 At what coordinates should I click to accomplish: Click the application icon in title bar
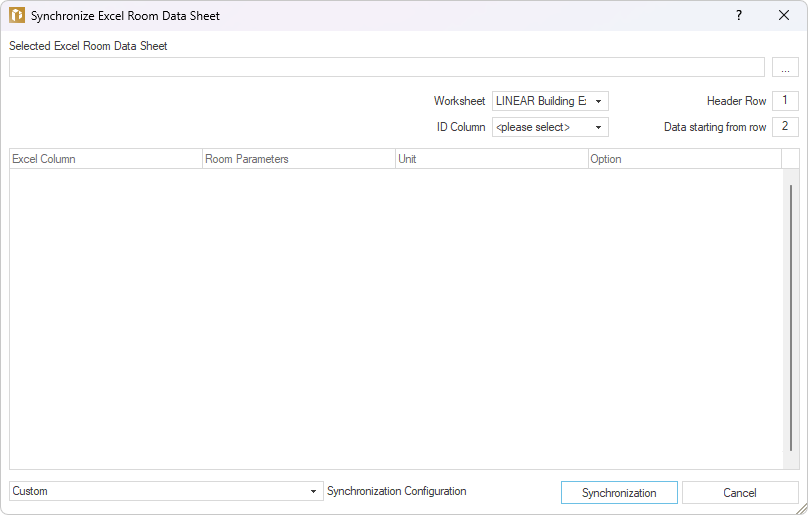[x=16, y=15]
